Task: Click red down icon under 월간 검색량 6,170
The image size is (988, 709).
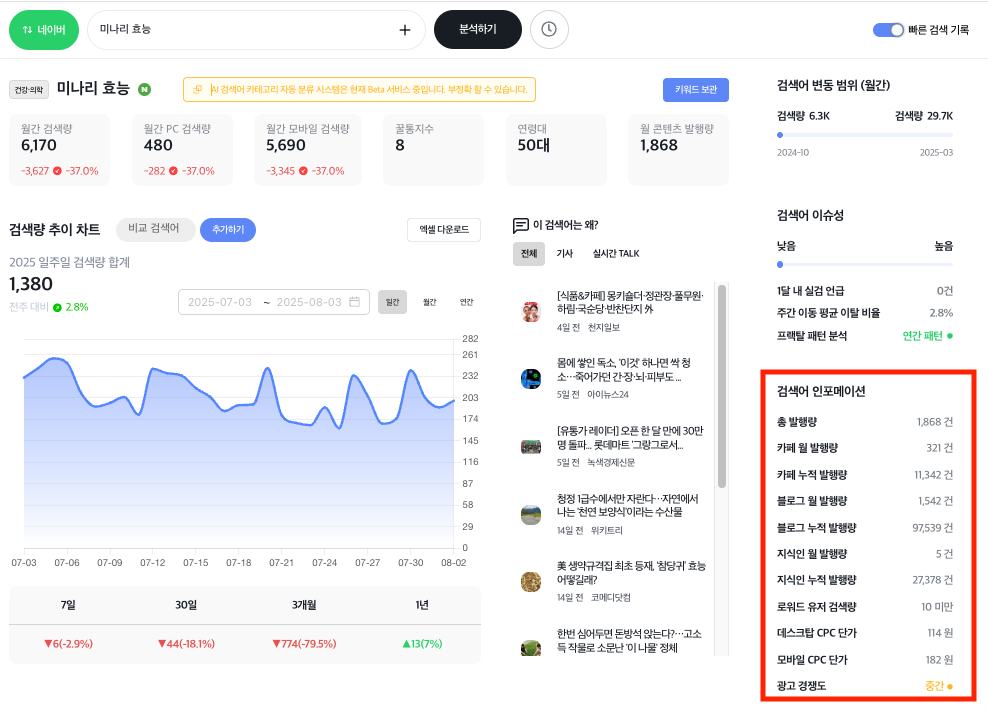Action: pyautogui.click(x=57, y=171)
